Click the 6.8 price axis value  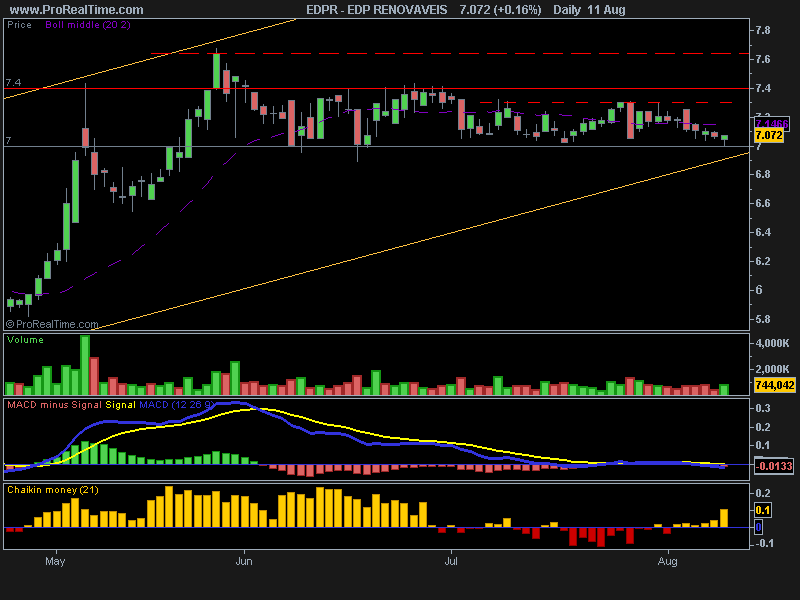point(763,174)
